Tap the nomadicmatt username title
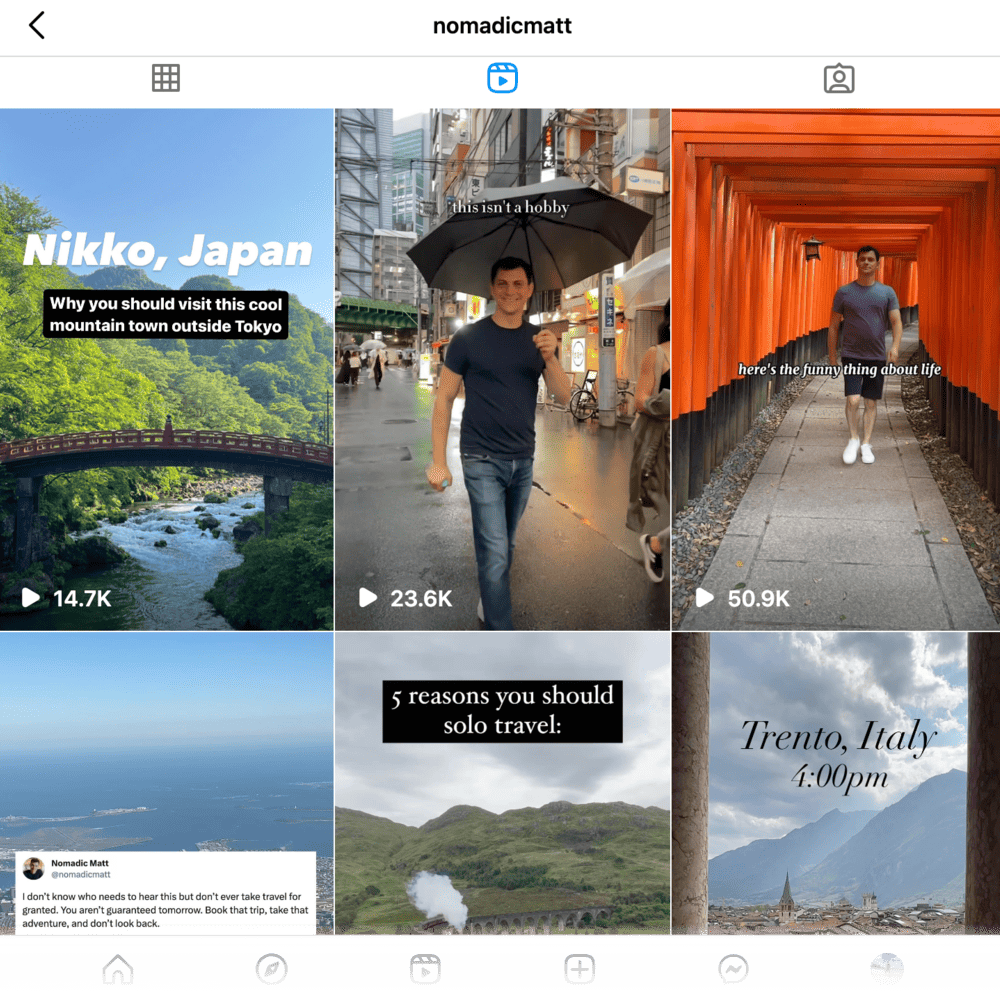The image size is (1000, 1000). pos(502,26)
